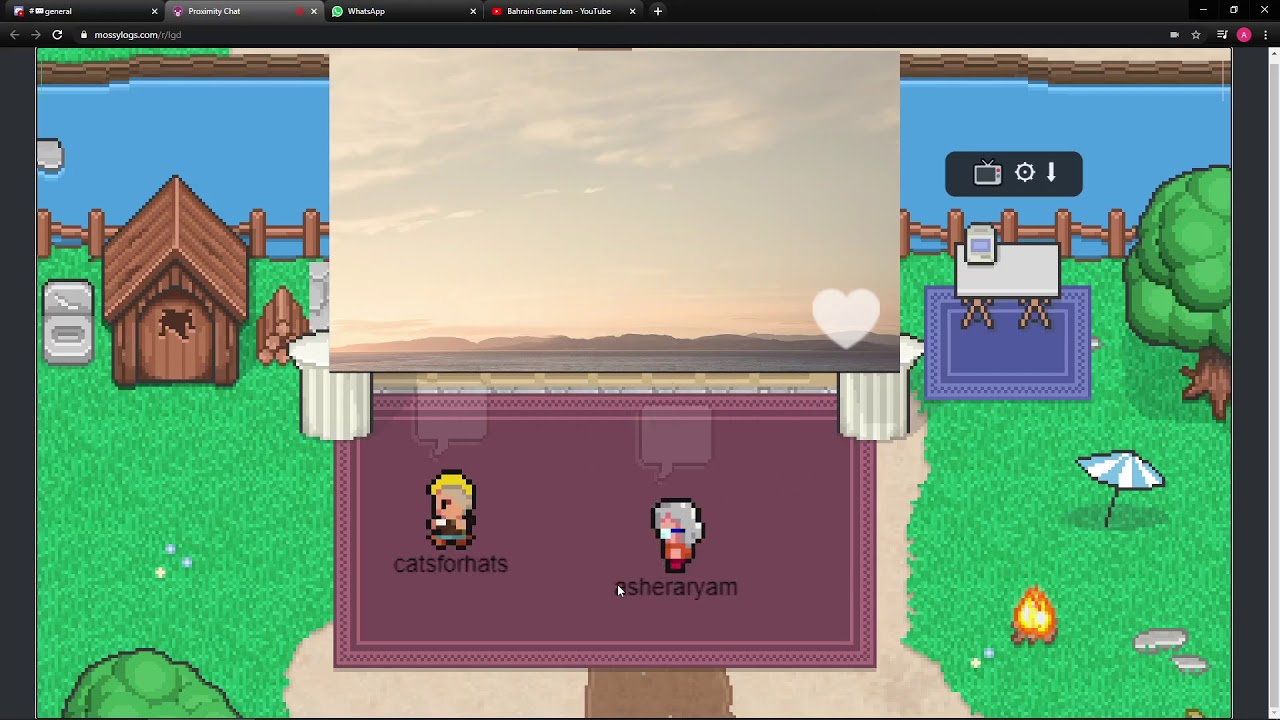
Task: Switch to the general tab
Action: 84,11
